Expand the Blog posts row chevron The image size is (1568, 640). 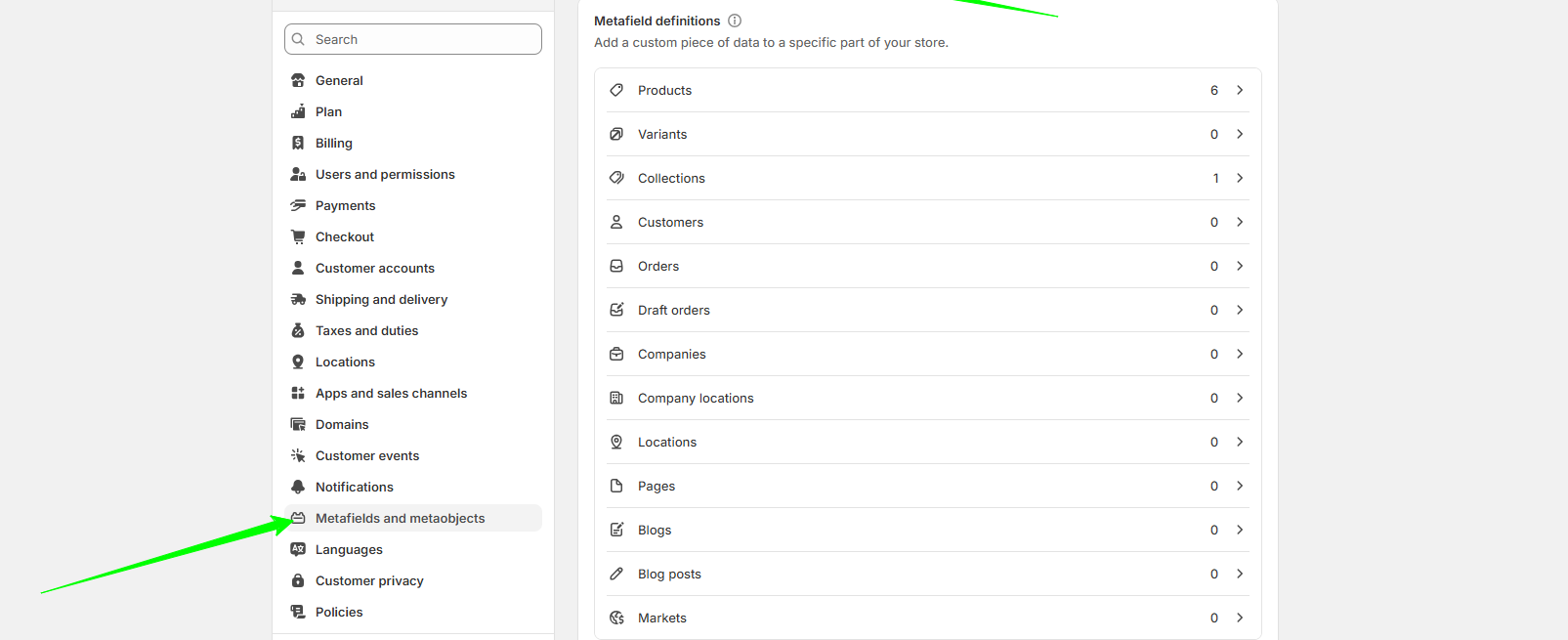[1240, 574]
